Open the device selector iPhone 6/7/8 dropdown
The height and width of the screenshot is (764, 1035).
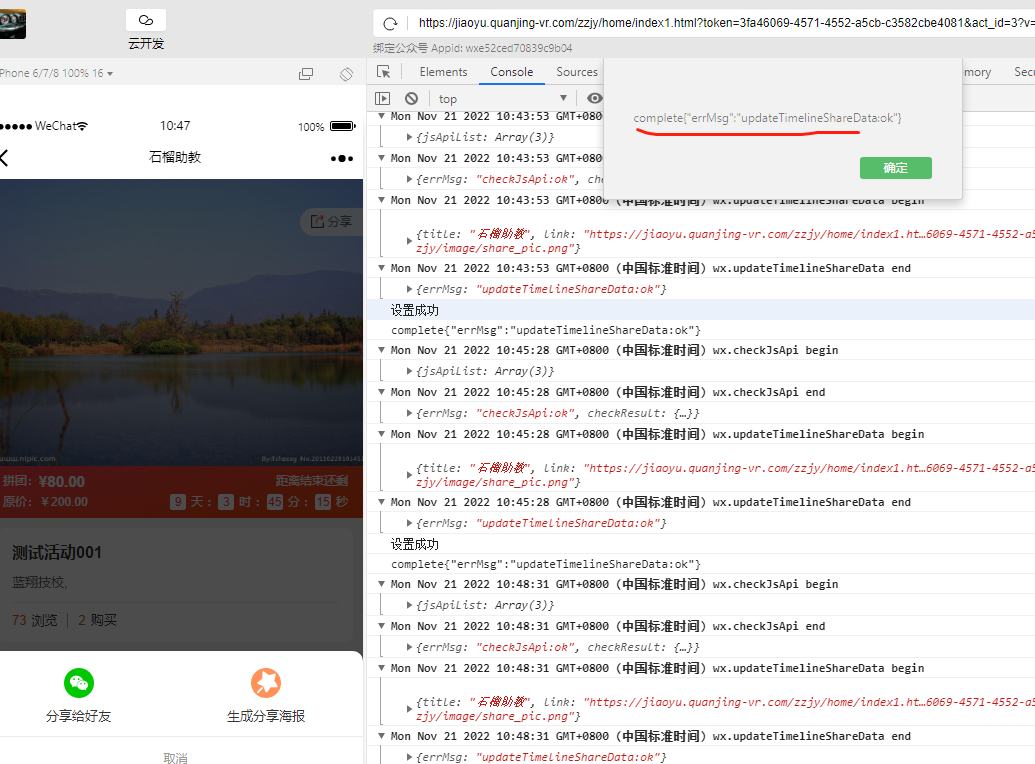[56, 73]
